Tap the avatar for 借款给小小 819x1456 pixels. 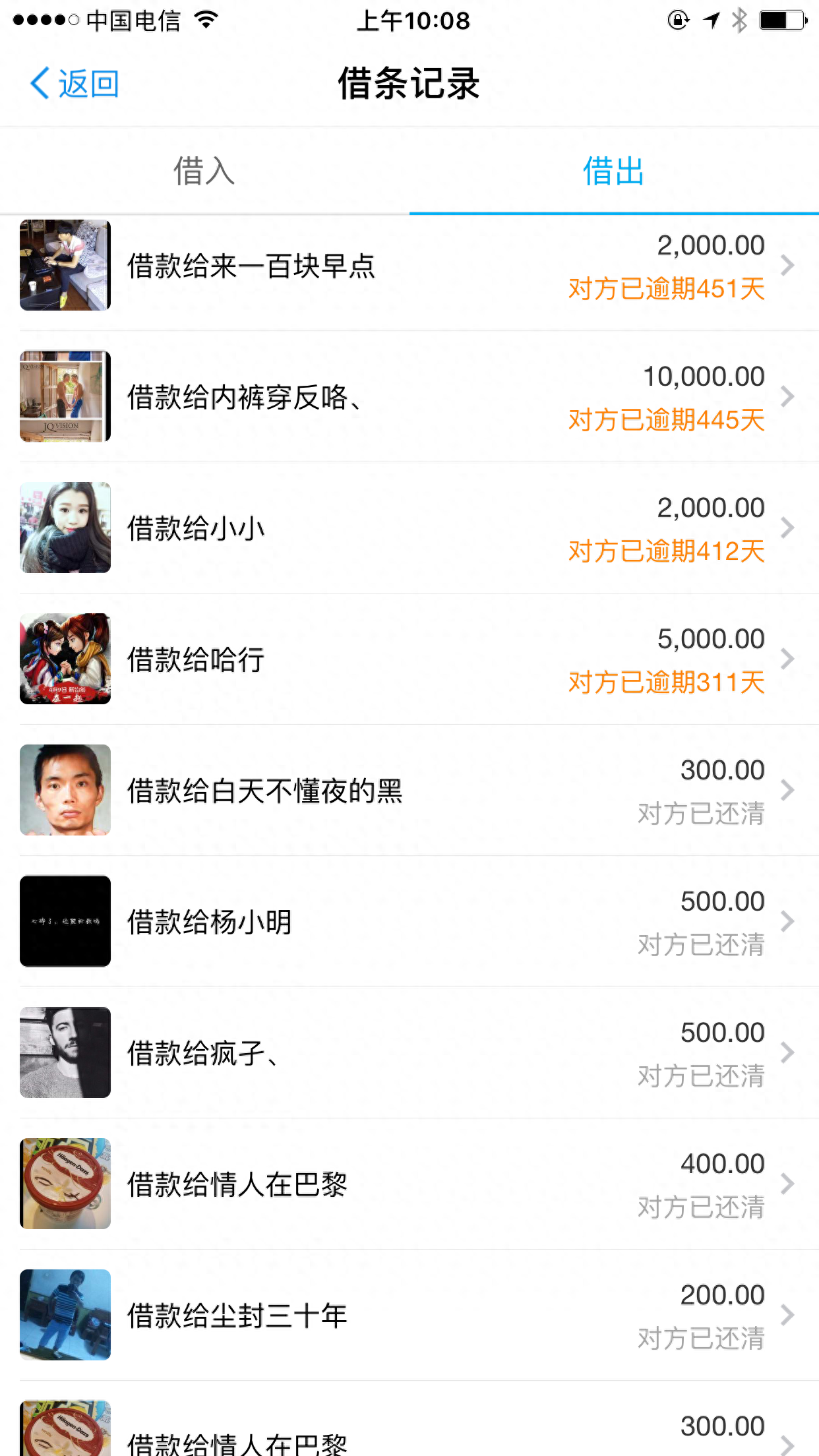pyautogui.click(x=65, y=528)
